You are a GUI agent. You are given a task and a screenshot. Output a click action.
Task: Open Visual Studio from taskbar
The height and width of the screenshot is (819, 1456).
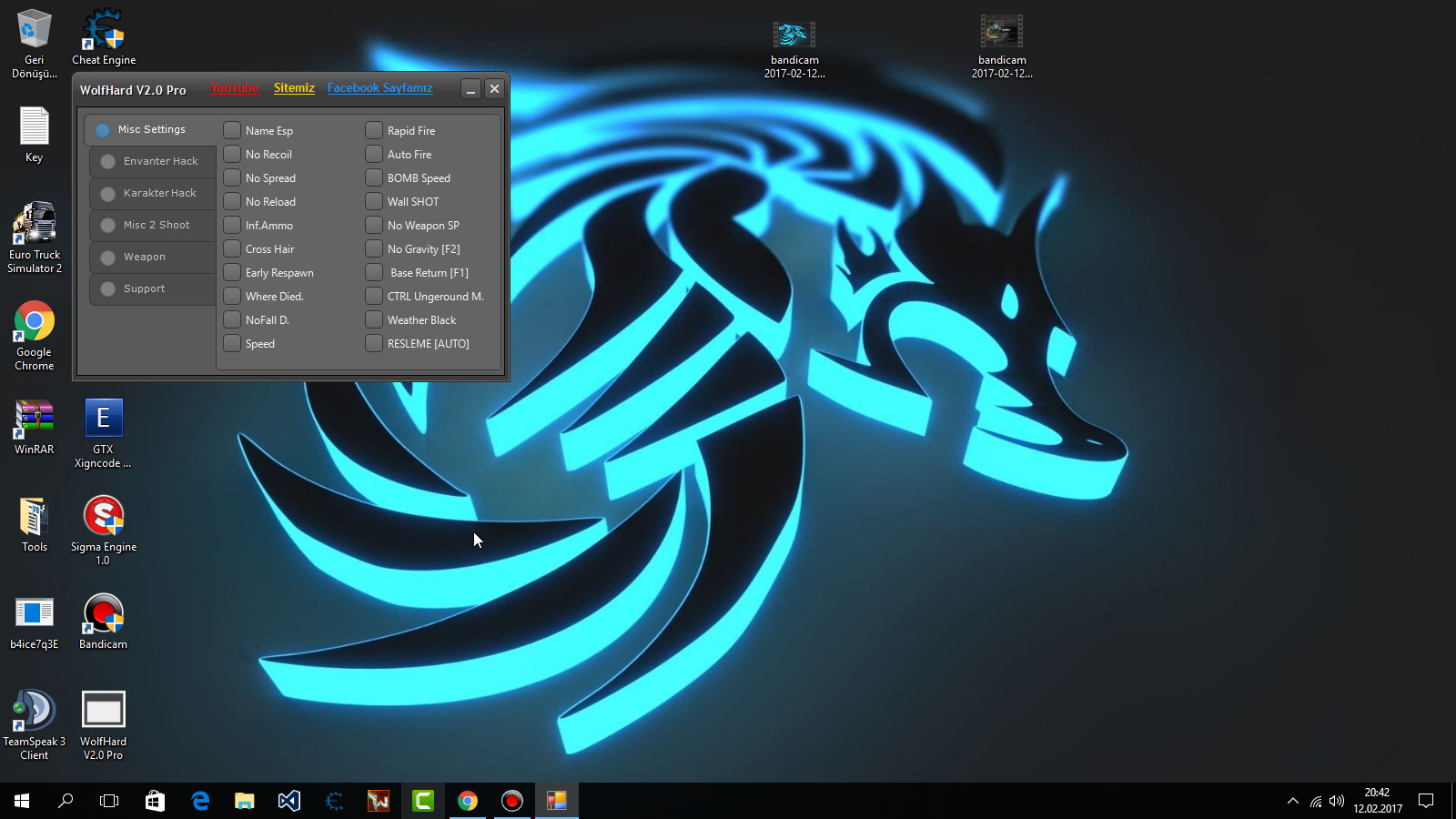(x=288, y=801)
